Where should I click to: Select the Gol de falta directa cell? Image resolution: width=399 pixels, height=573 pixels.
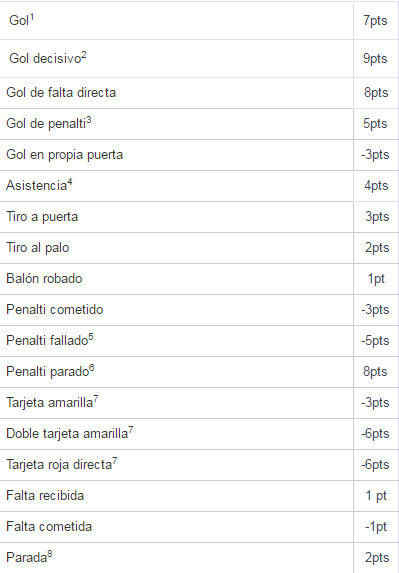[x=176, y=93]
